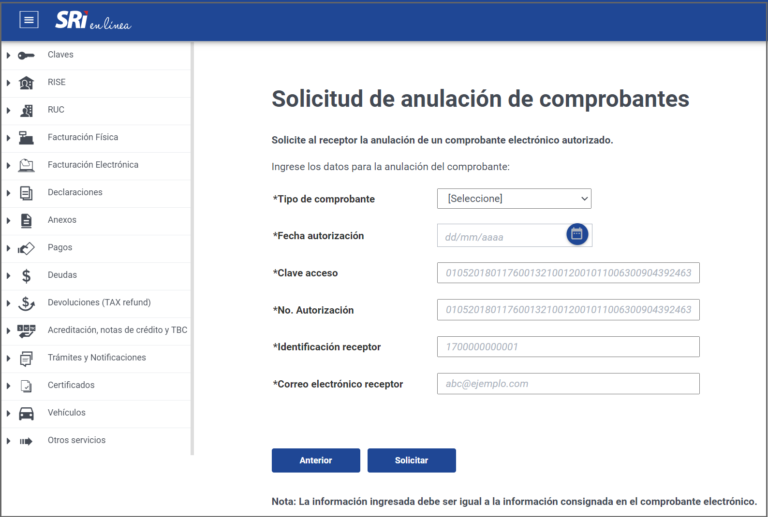This screenshot has width=768, height=517.
Task: Open Vehículos in sidebar
Action: [x=66, y=412]
